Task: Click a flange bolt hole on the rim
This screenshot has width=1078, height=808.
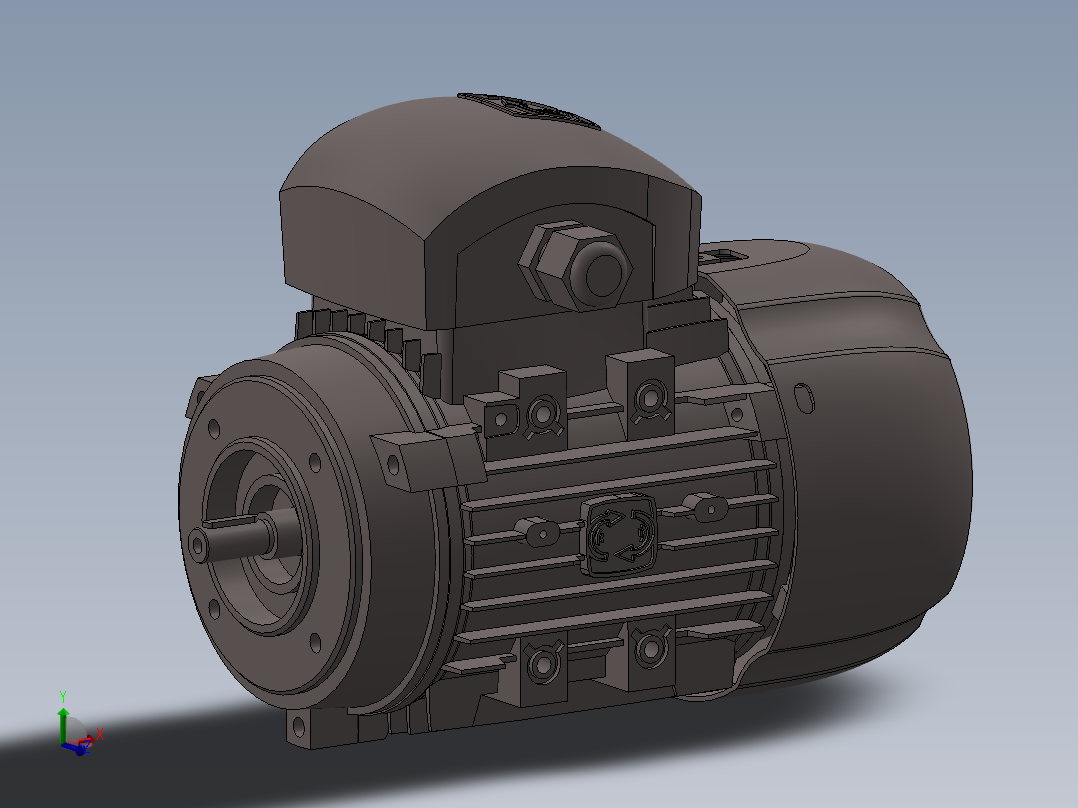Action: coord(215,430)
